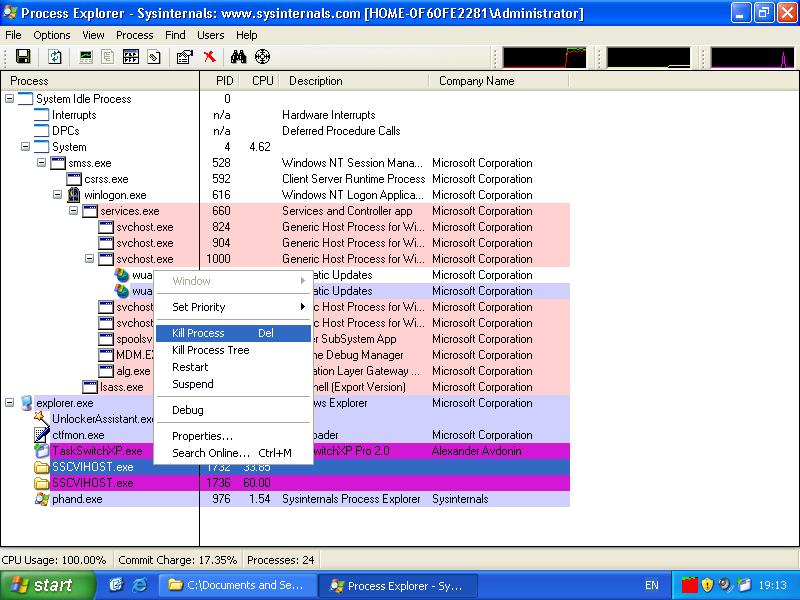The height and width of the screenshot is (600, 800).
Task: Click folder icon of SSCVIHOST.exe PID 1736
Action: 41,483
